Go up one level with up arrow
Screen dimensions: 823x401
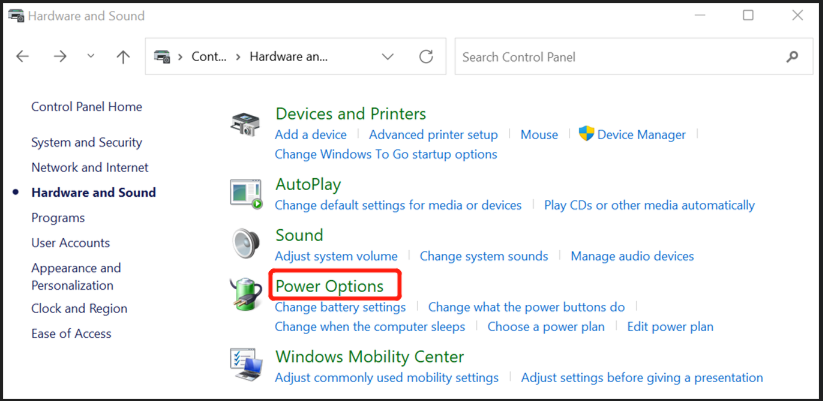pyautogui.click(x=123, y=57)
